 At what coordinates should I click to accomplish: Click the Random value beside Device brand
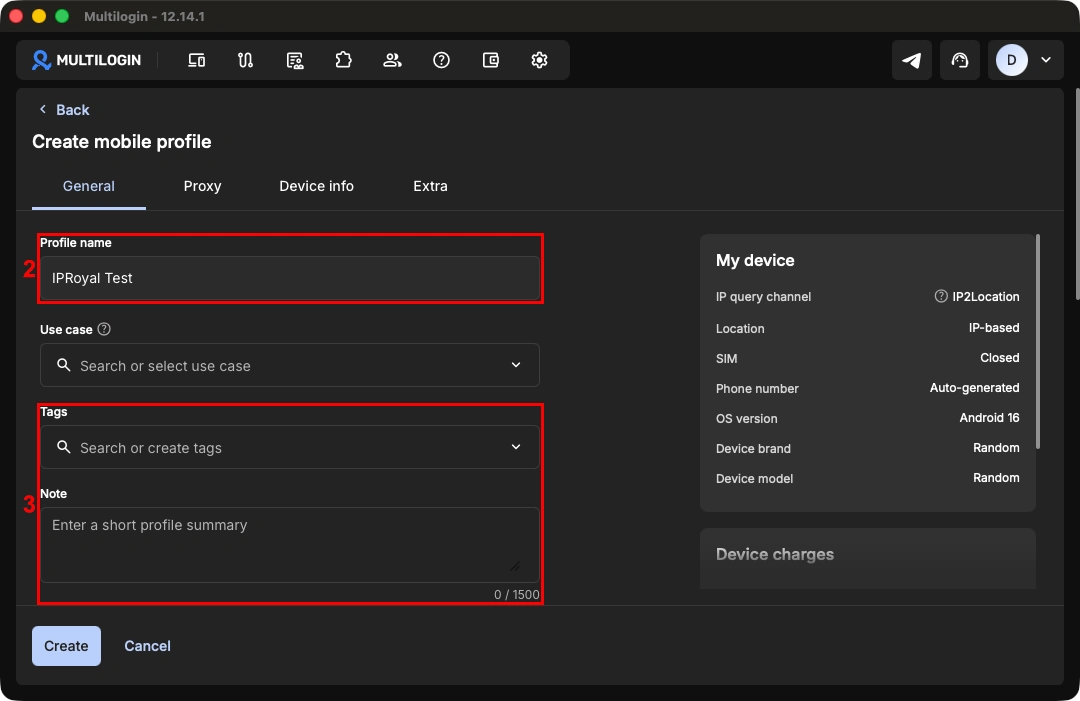click(x=996, y=448)
